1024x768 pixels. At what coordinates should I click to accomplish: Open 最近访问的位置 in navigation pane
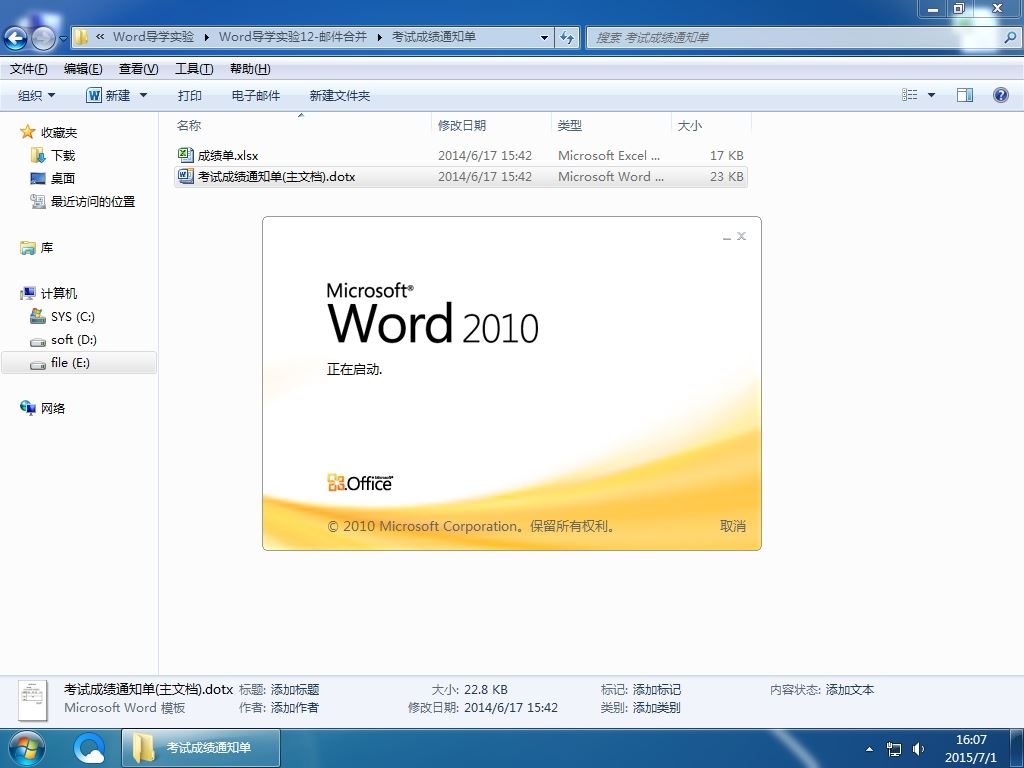93,201
